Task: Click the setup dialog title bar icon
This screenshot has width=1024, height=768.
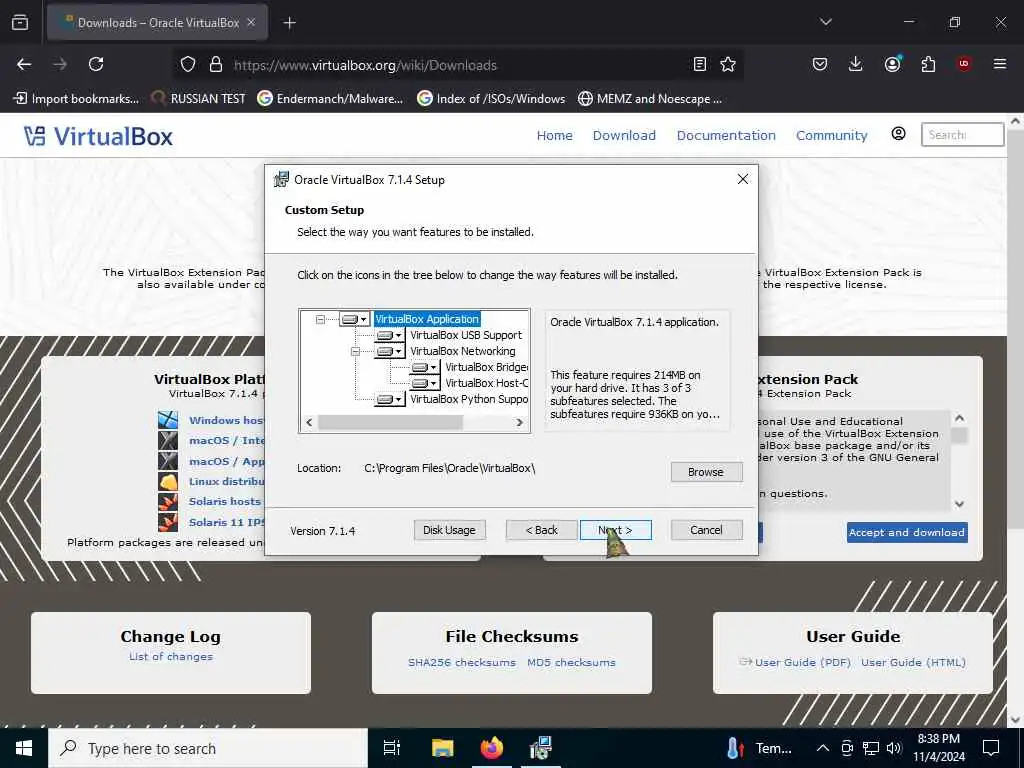Action: pyautogui.click(x=281, y=179)
